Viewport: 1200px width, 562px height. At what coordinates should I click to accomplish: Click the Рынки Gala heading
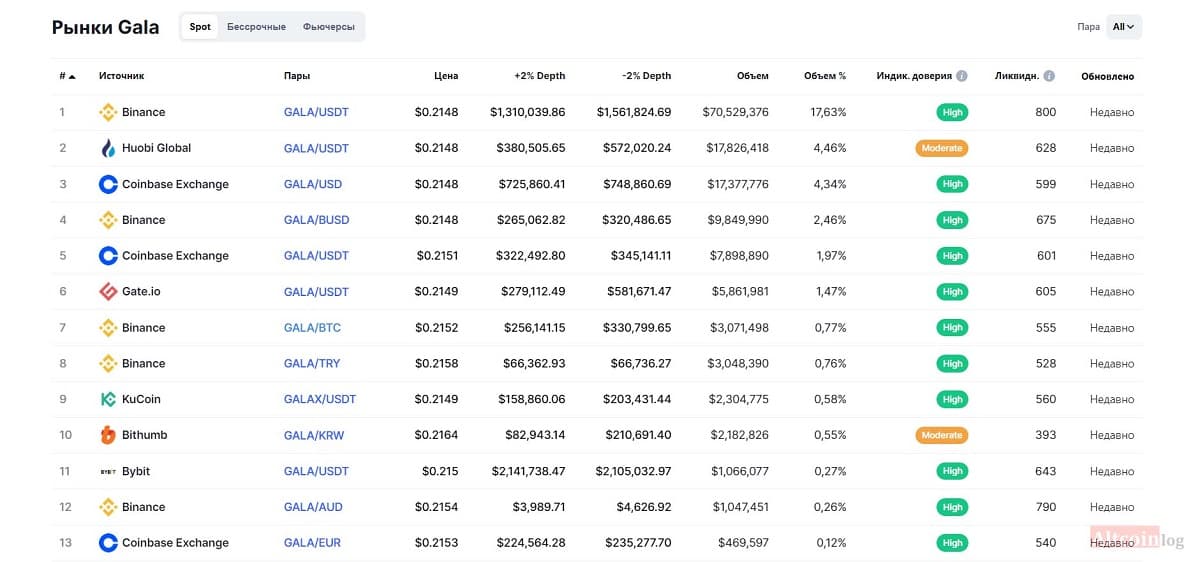coord(105,27)
